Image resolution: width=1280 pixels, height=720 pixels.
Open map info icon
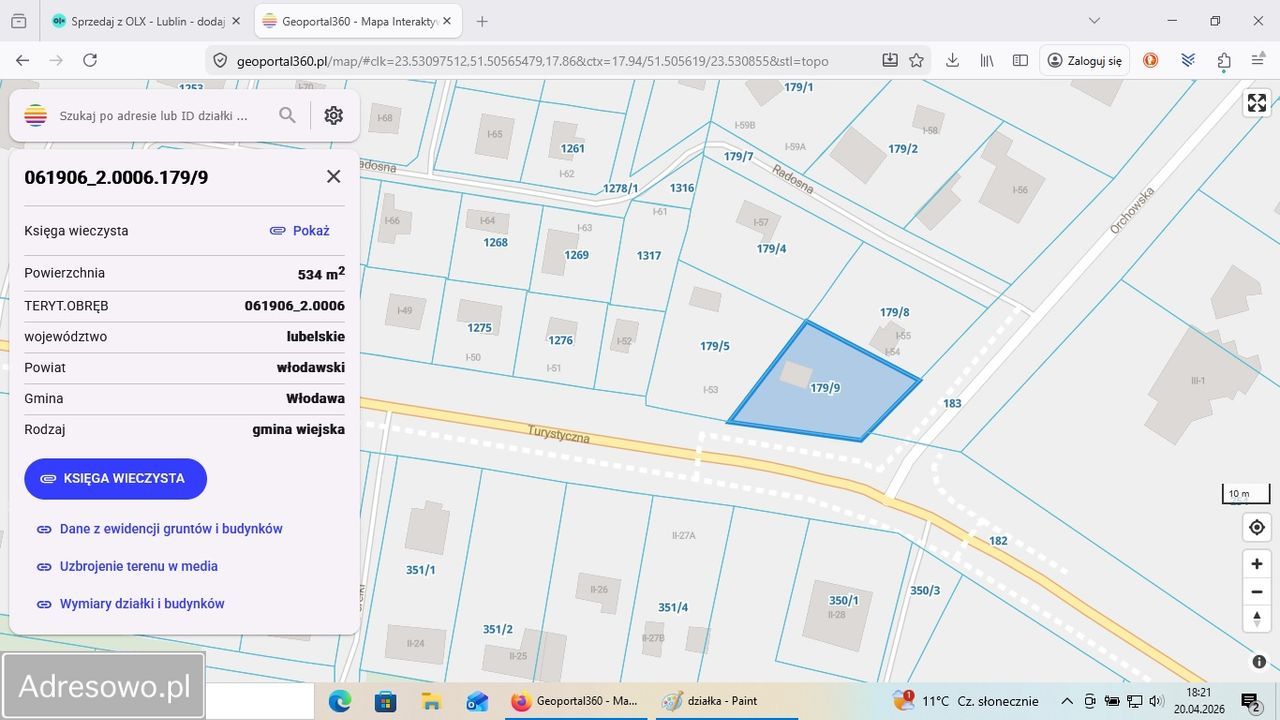pyautogui.click(x=1259, y=662)
